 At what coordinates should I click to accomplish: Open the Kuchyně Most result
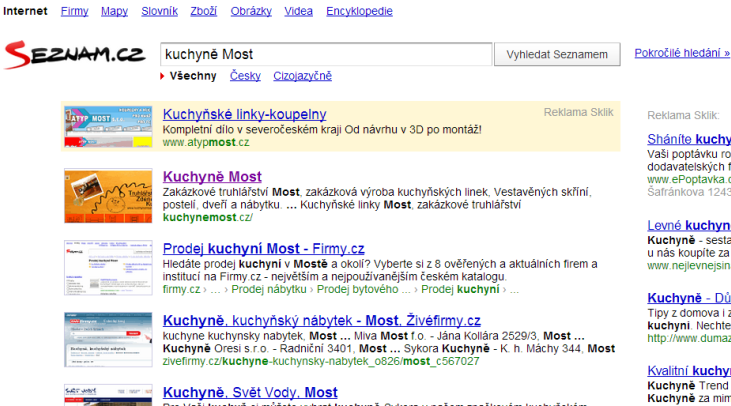(x=212, y=177)
